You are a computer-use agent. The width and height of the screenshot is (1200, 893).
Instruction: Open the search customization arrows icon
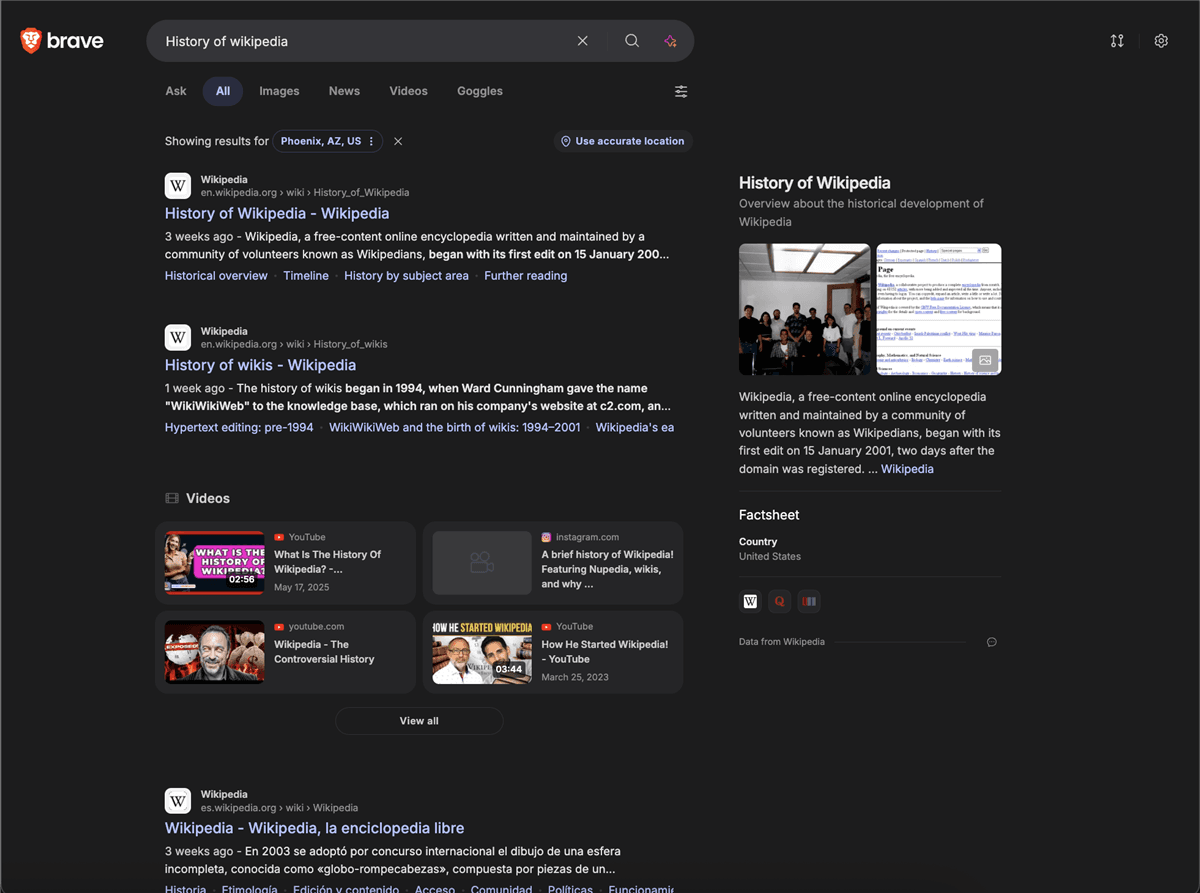(1117, 40)
